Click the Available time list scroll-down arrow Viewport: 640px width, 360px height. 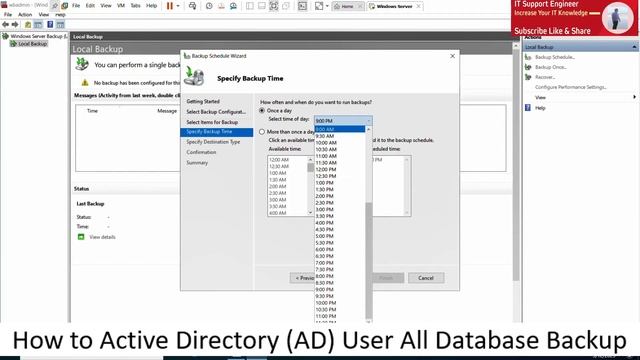(x=310, y=212)
